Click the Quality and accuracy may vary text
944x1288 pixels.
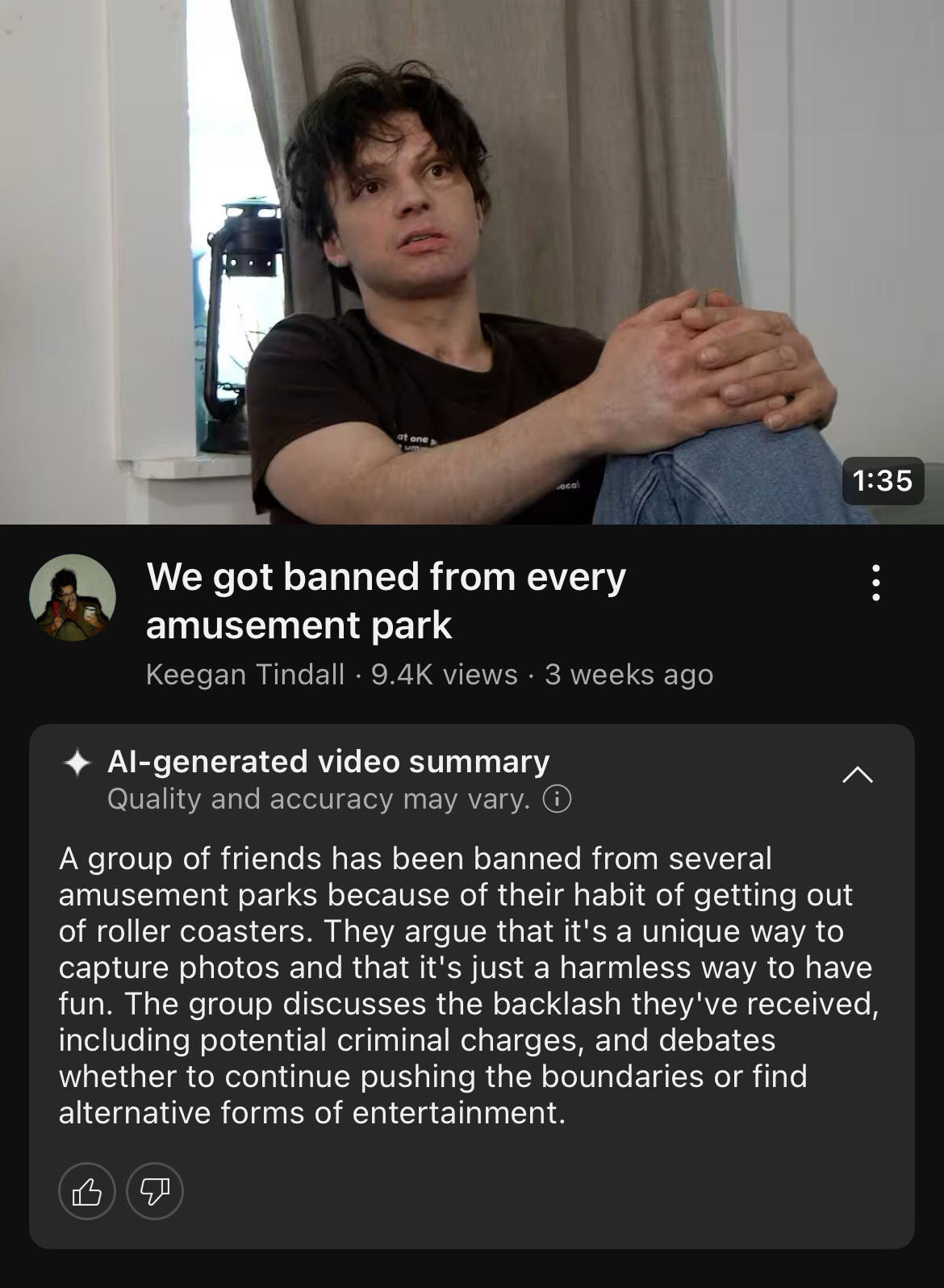point(319,799)
